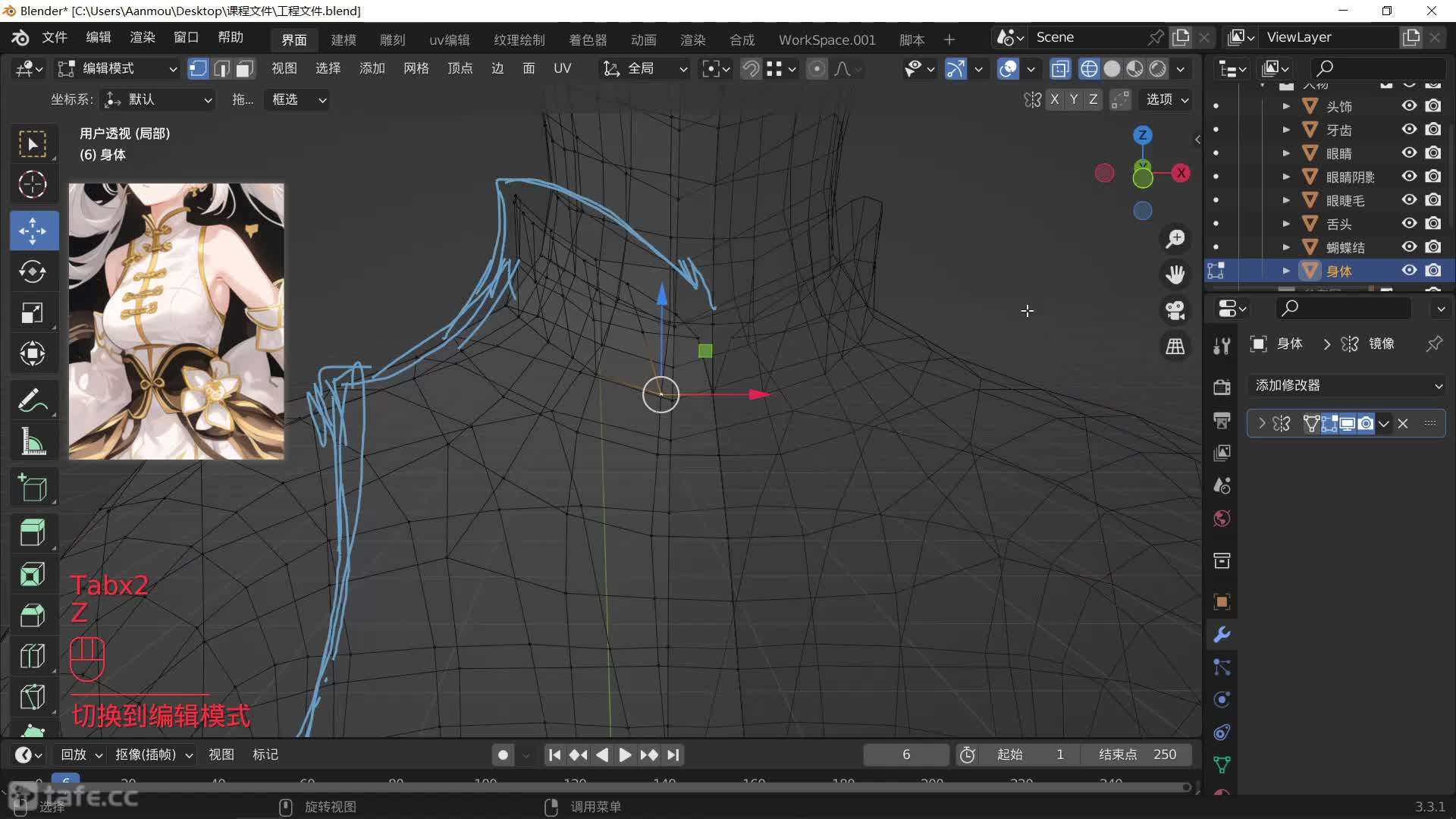The height and width of the screenshot is (819, 1456).
Task: Toggle viewport overlays
Action: [1008, 69]
